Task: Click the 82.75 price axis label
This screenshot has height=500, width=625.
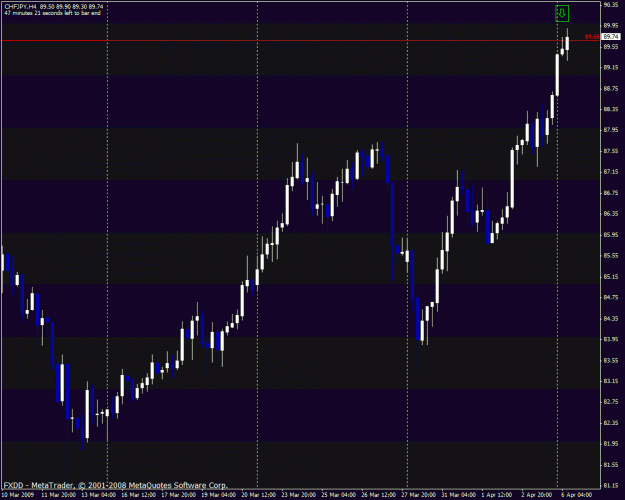Action: (611, 402)
